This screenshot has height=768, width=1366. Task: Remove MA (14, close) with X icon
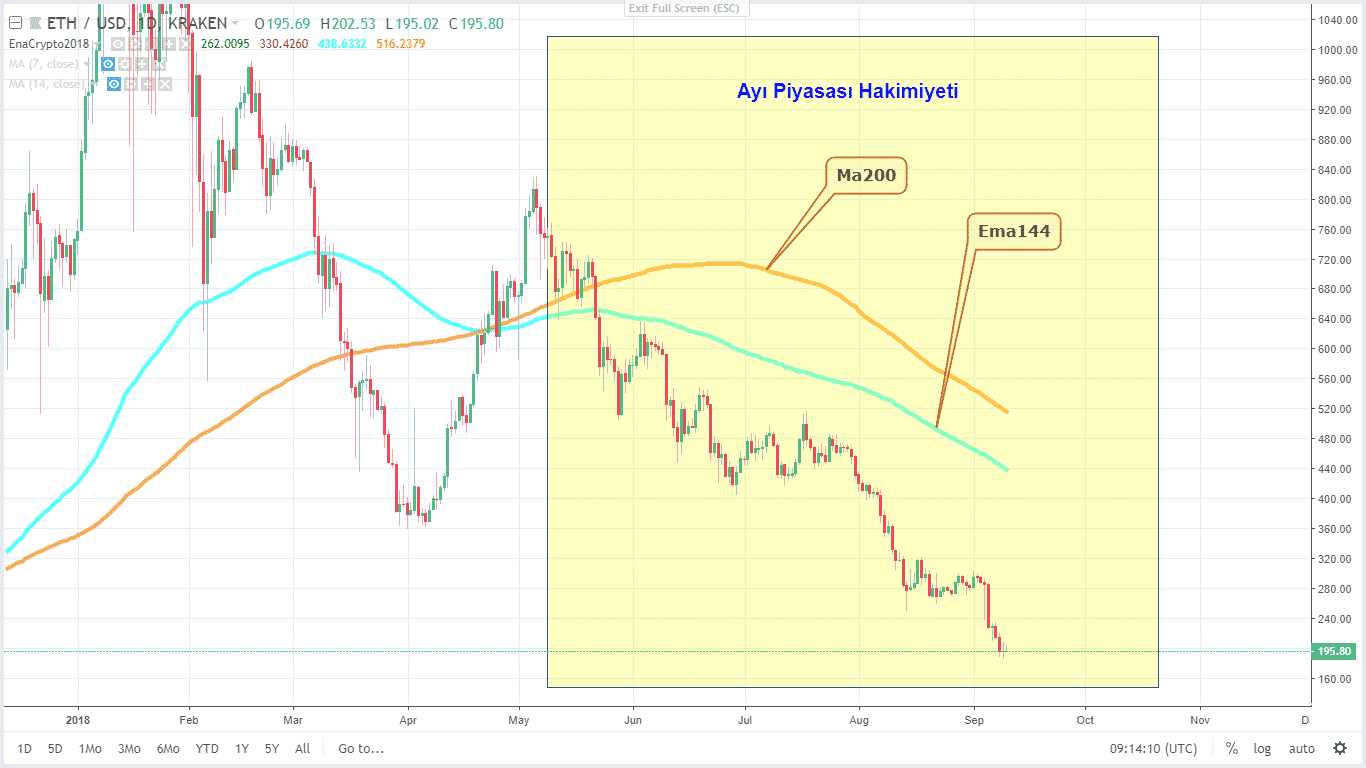(x=165, y=84)
